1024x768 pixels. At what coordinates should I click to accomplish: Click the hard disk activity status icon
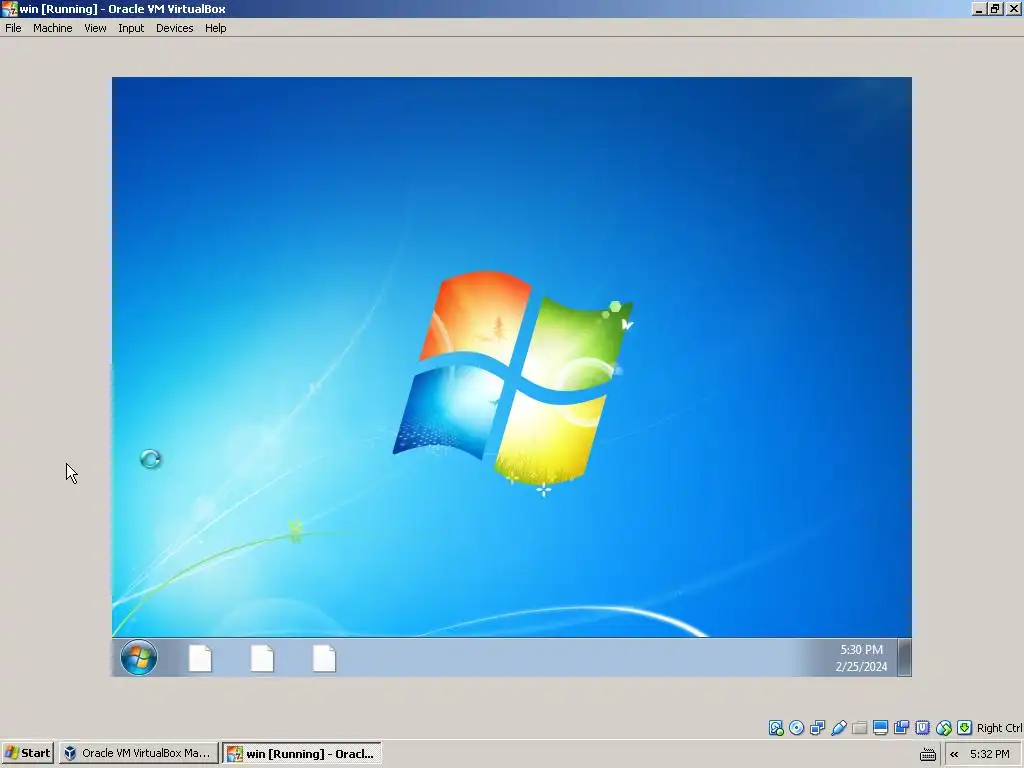tap(776, 728)
